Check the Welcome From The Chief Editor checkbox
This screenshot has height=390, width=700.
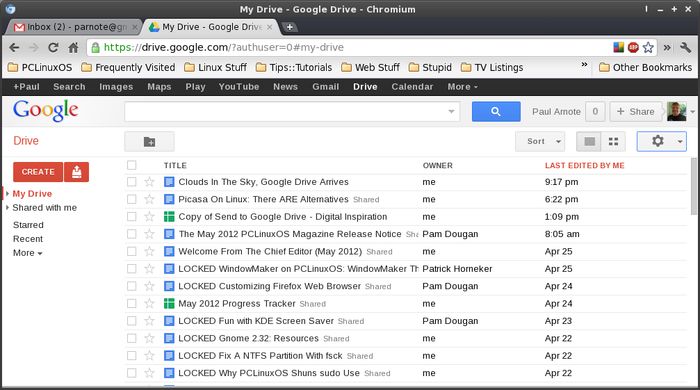131,252
